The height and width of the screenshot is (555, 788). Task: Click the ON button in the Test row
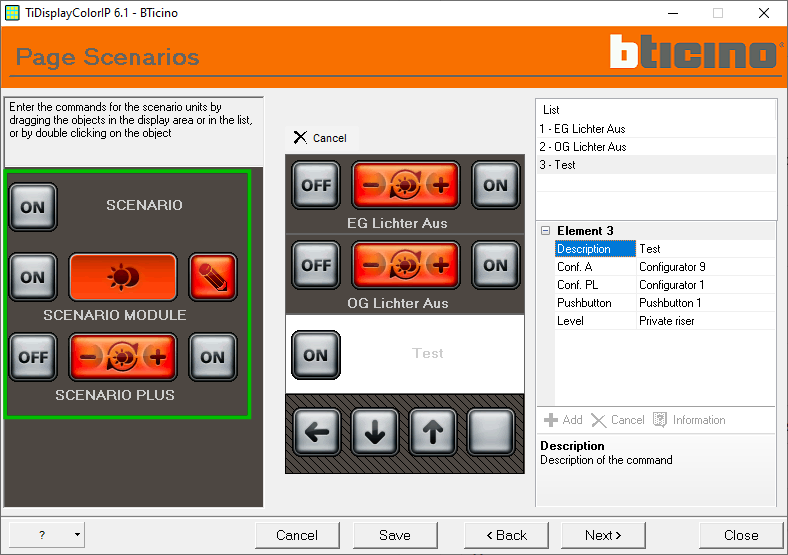[316, 355]
